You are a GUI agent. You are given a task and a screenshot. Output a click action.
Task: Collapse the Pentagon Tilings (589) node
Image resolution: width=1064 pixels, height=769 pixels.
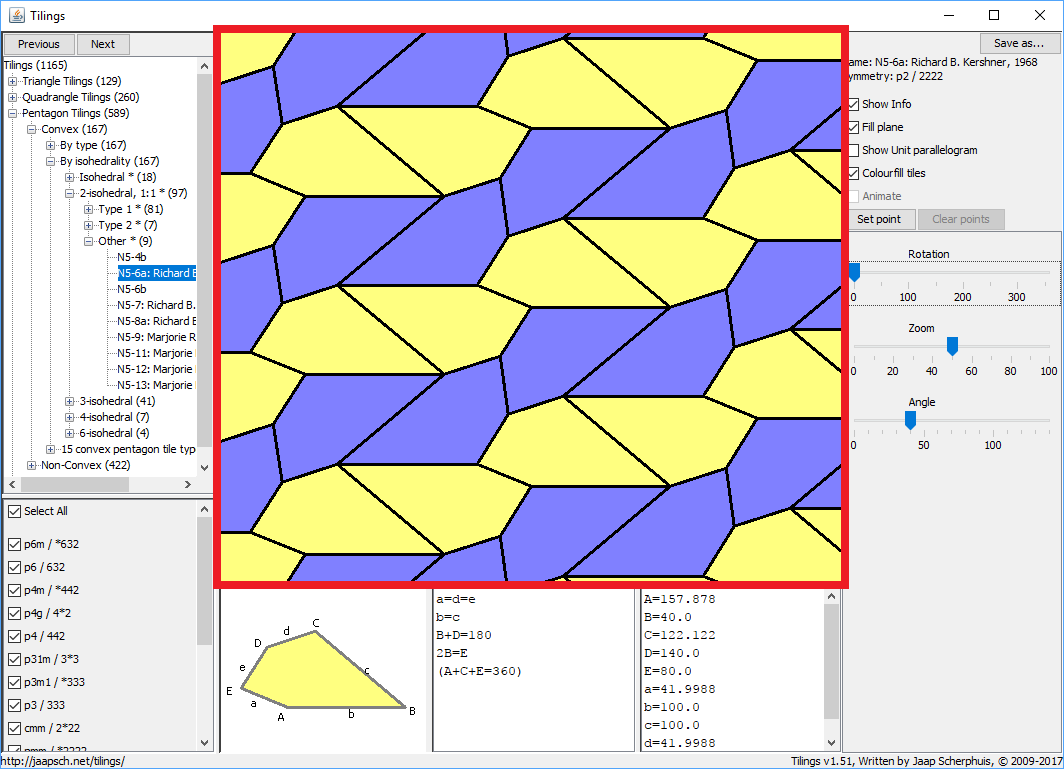pos(12,113)
